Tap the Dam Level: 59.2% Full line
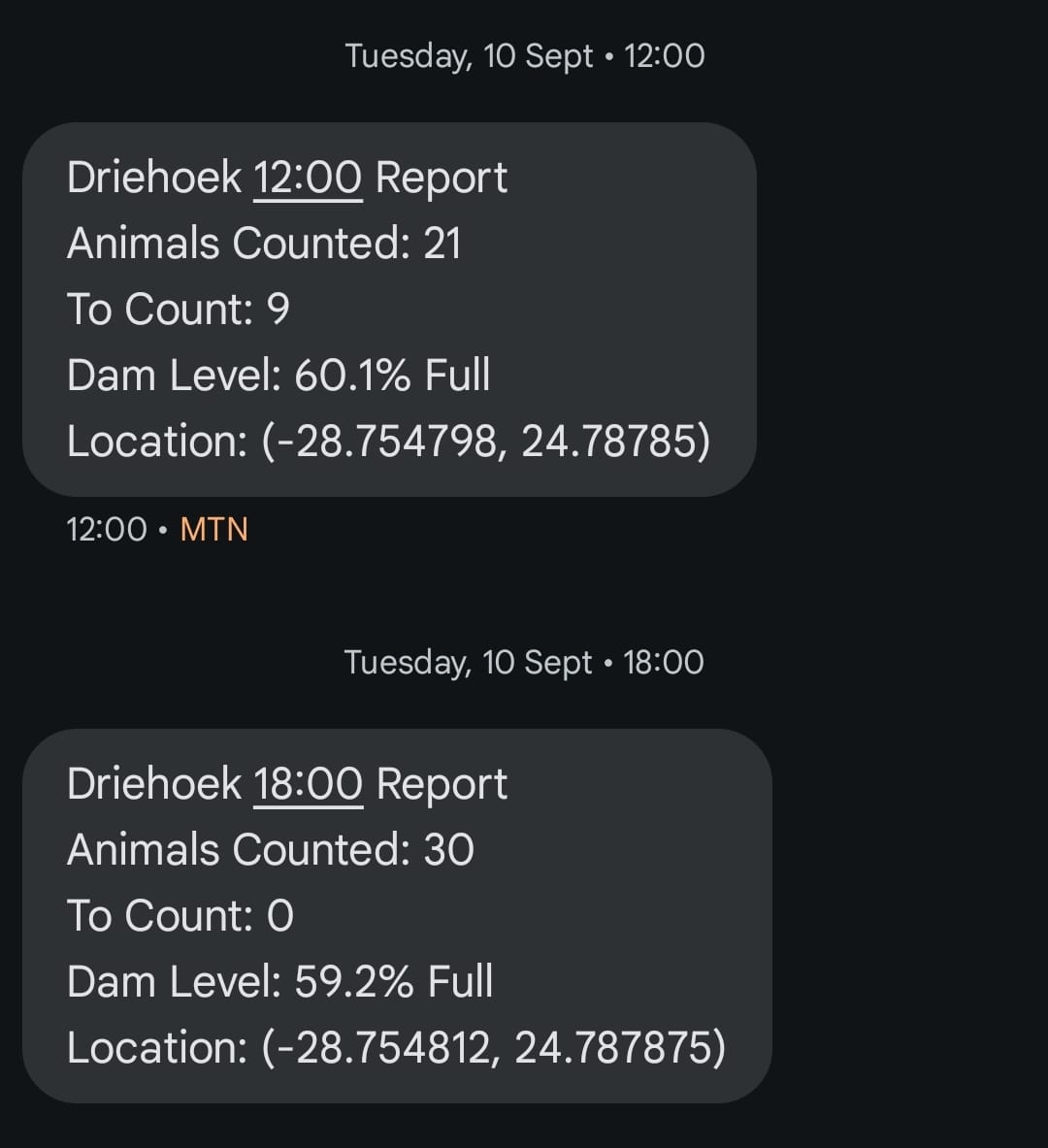 (280, 982)
